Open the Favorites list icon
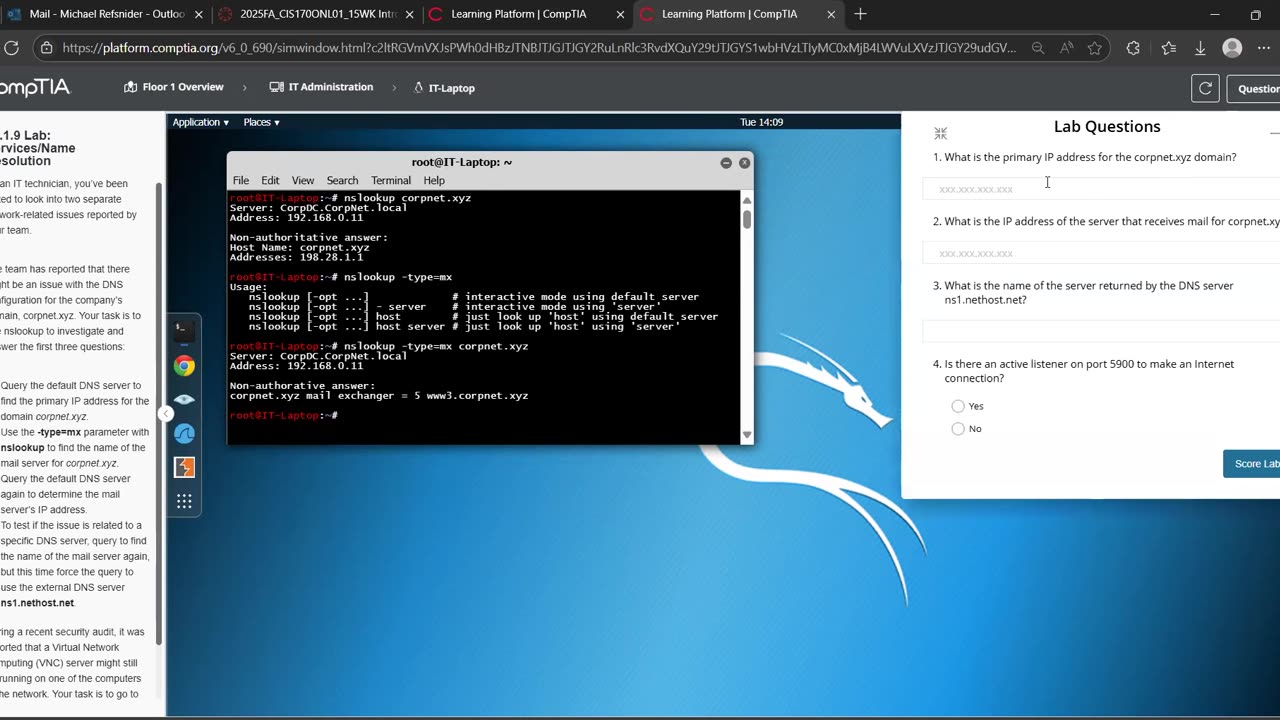 pyautogui.click(x=1169, y=48)
